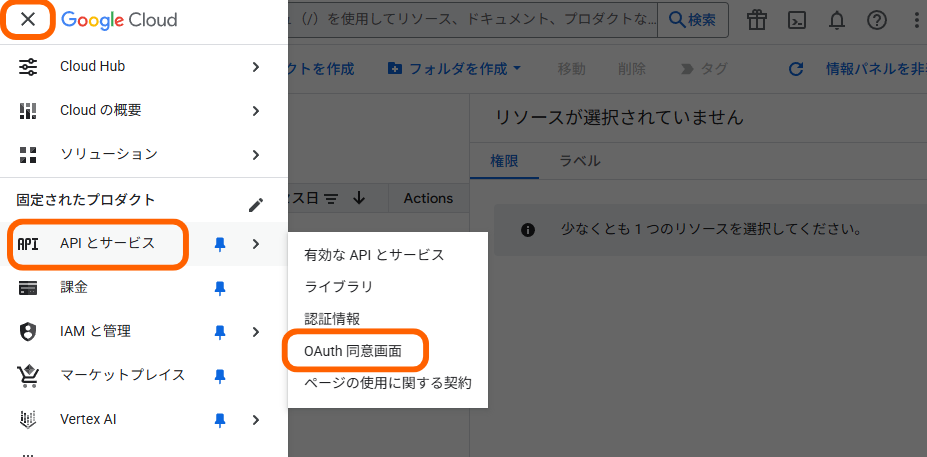Open Cloud Hub sliders icon
The width and height of the screenshot is (927, 457).
coord(28,67)
